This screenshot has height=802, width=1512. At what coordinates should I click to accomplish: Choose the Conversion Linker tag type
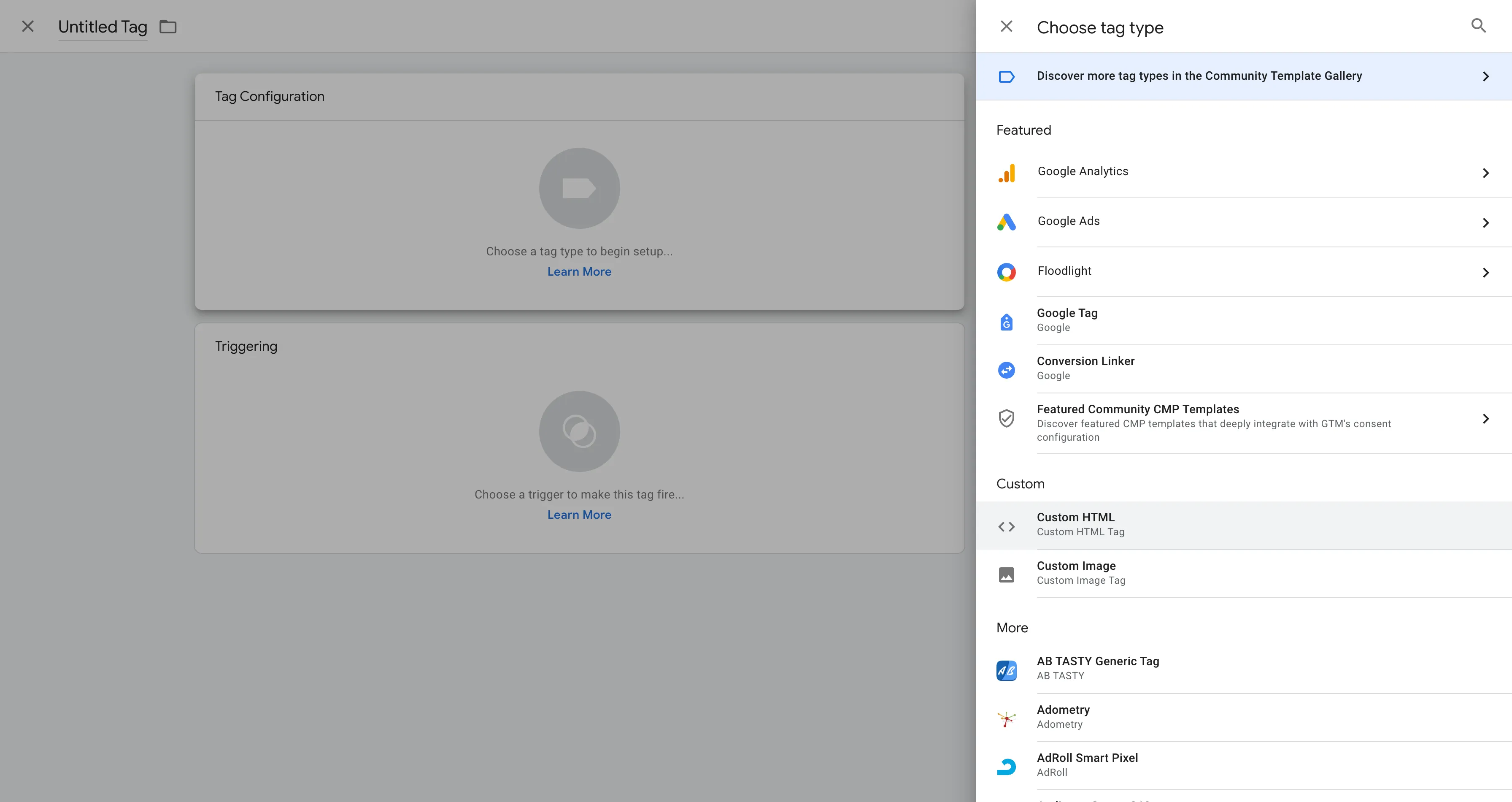1244,368
